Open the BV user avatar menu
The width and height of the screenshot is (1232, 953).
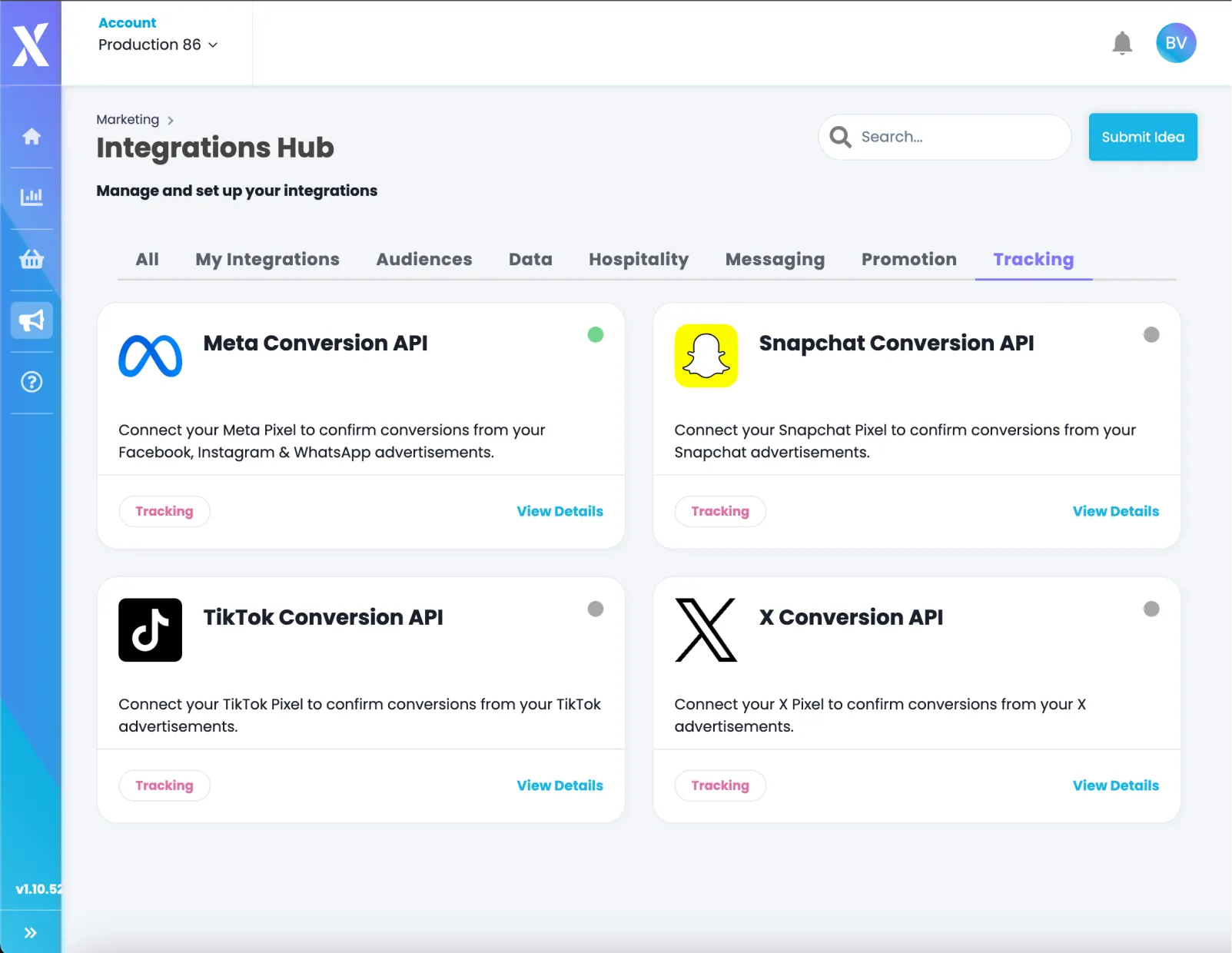pos(1176,43)
